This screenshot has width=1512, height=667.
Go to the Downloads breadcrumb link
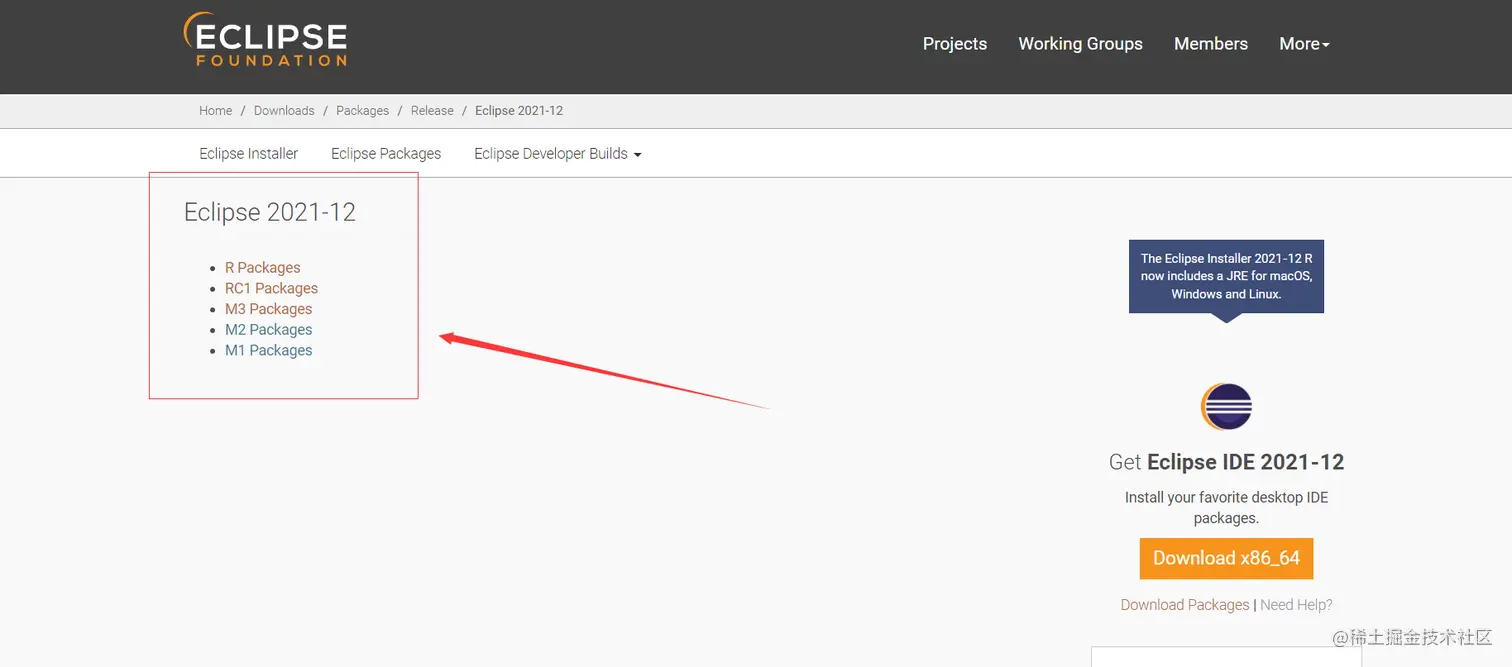tap(284, 111)
